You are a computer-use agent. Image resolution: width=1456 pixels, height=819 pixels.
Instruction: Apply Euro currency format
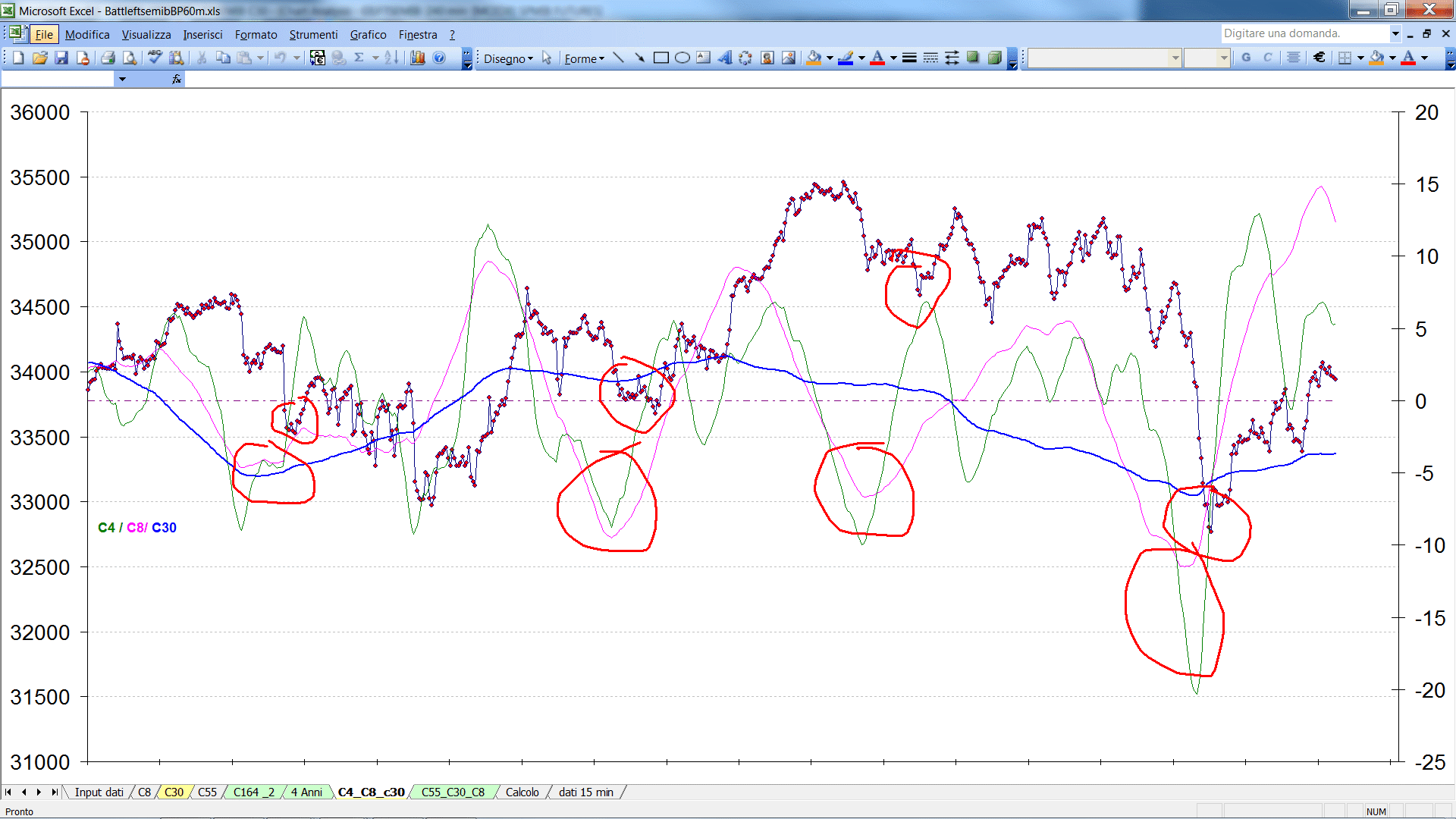coord(1319,58)
